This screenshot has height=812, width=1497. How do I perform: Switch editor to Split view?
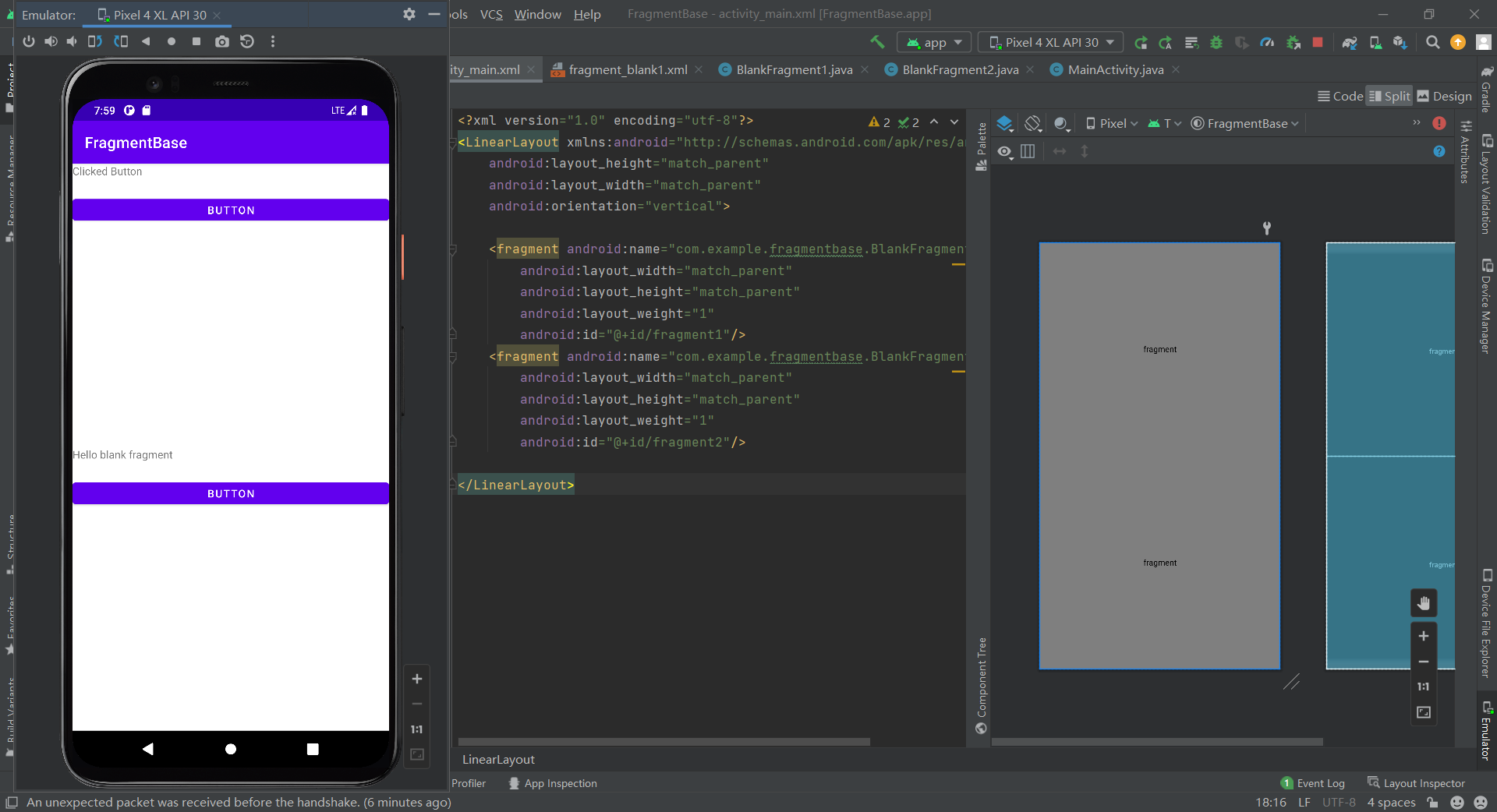(1389, 96)
